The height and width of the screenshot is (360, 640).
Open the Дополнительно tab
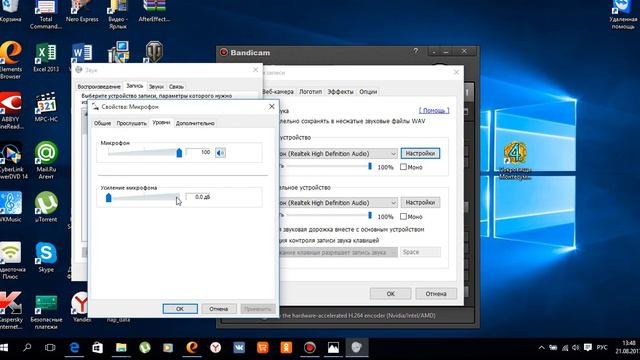pos(195,123)
